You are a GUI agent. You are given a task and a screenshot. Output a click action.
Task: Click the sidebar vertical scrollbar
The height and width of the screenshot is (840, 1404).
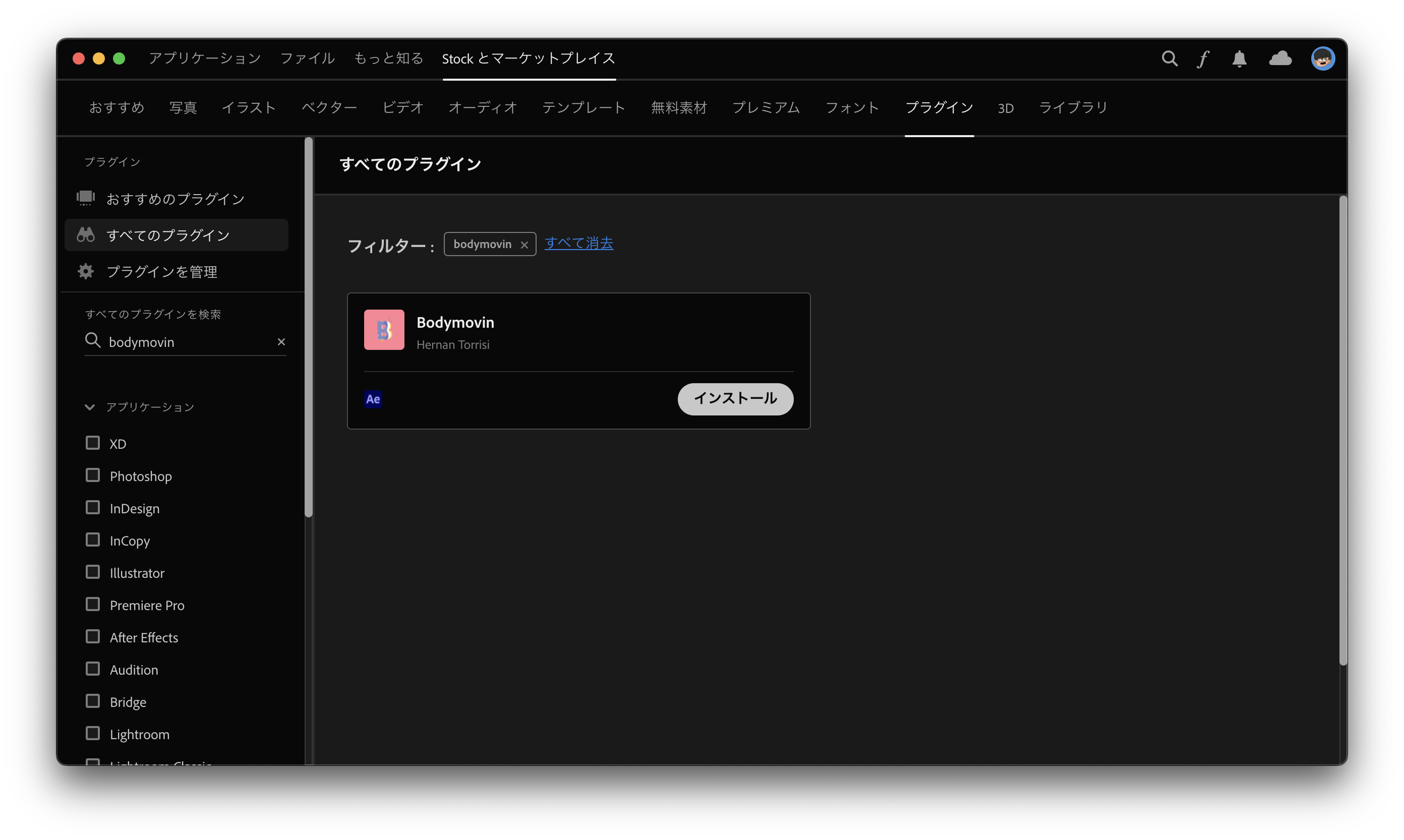coord(309,327)
